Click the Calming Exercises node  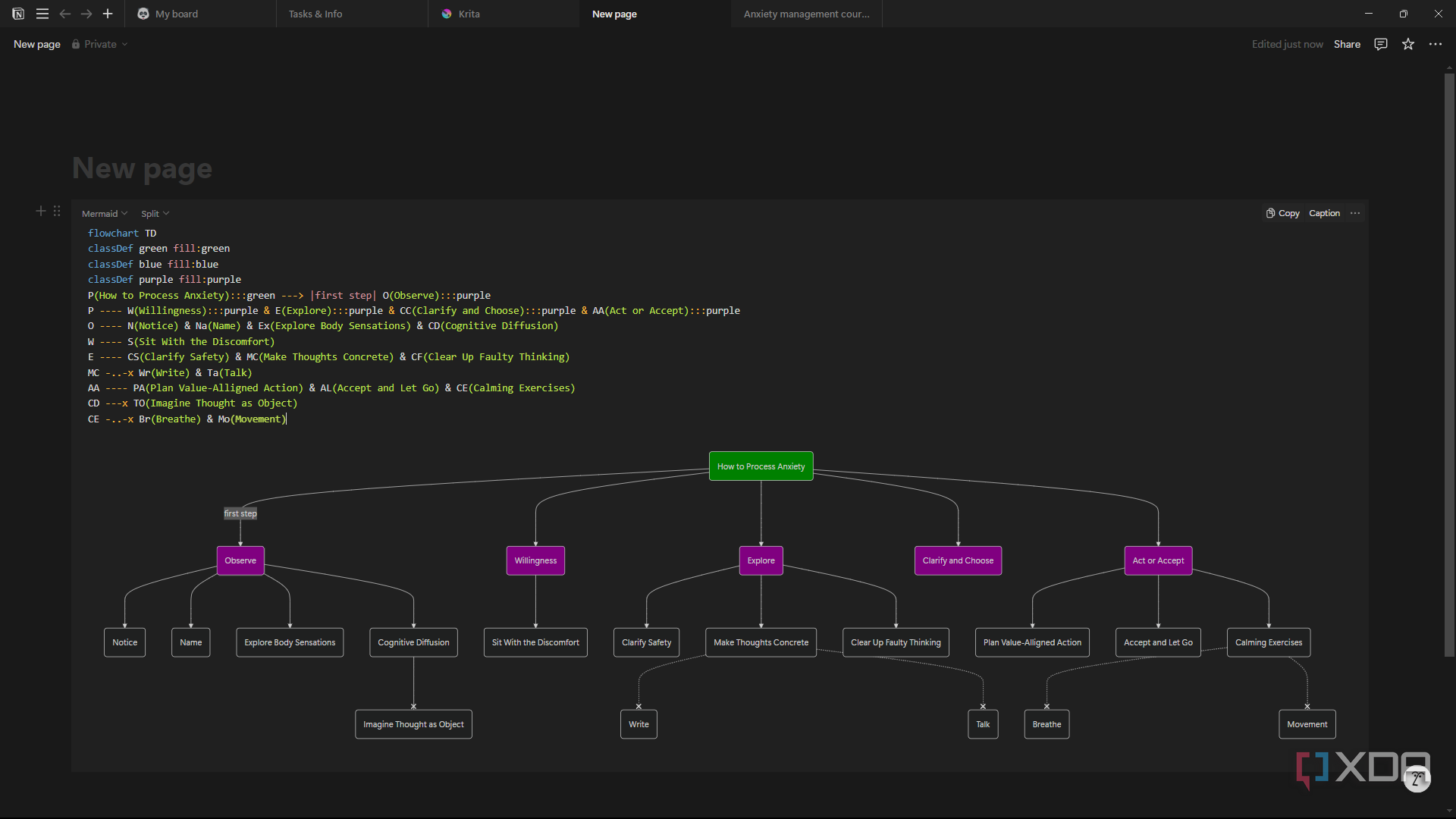click(x=1269, y=642)
